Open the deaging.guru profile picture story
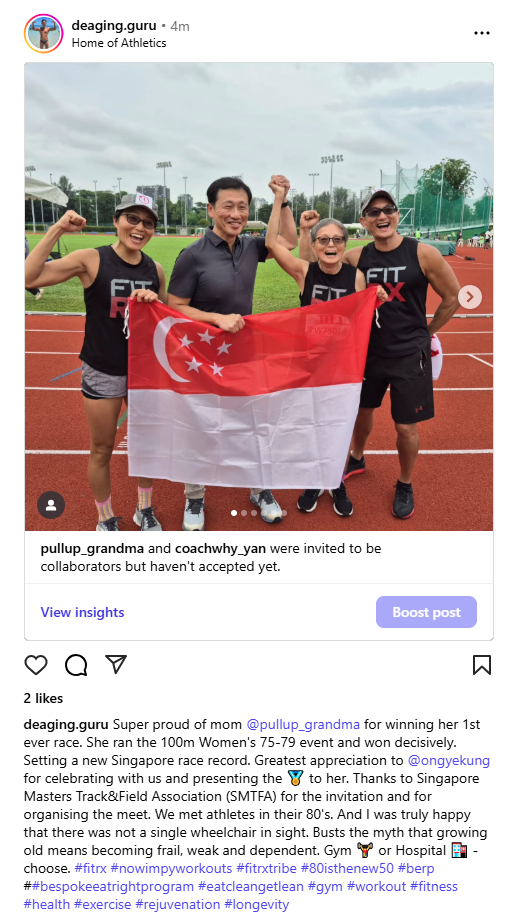This screenshot has height=919, width=520. [x=43, y=33]
